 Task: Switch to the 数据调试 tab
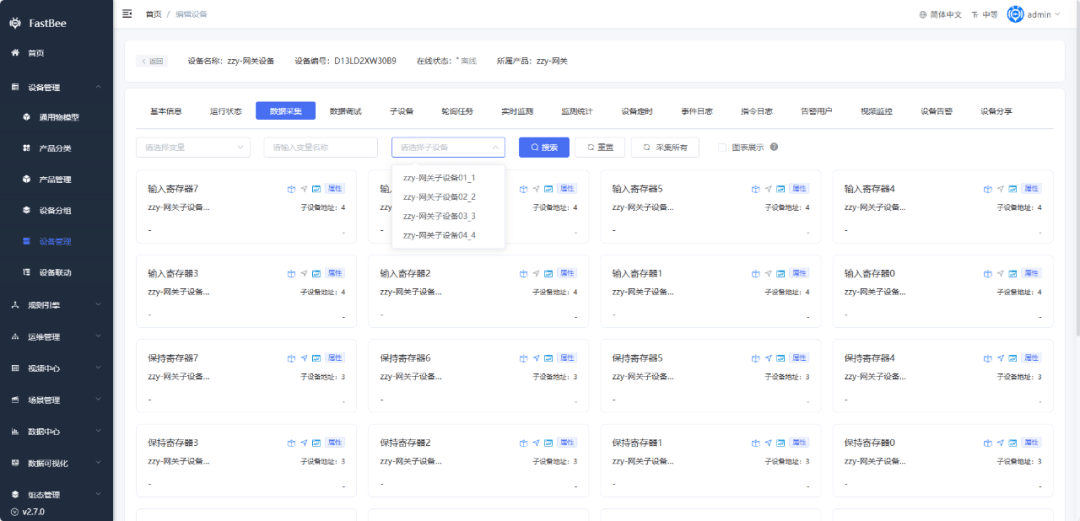(x=345, y=111)
